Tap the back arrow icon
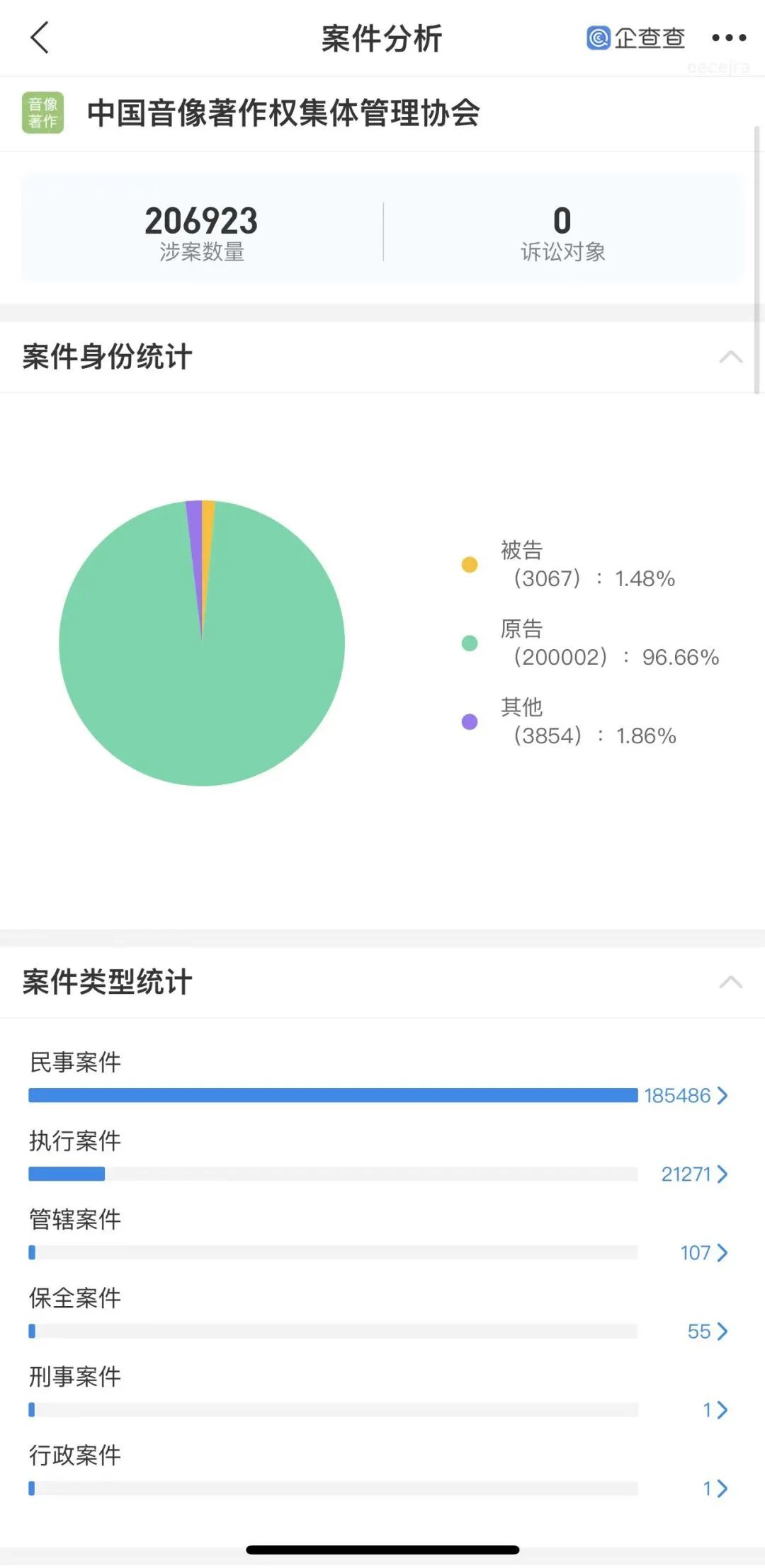Viewport: 765px width, 1568px height. point(40,38)
